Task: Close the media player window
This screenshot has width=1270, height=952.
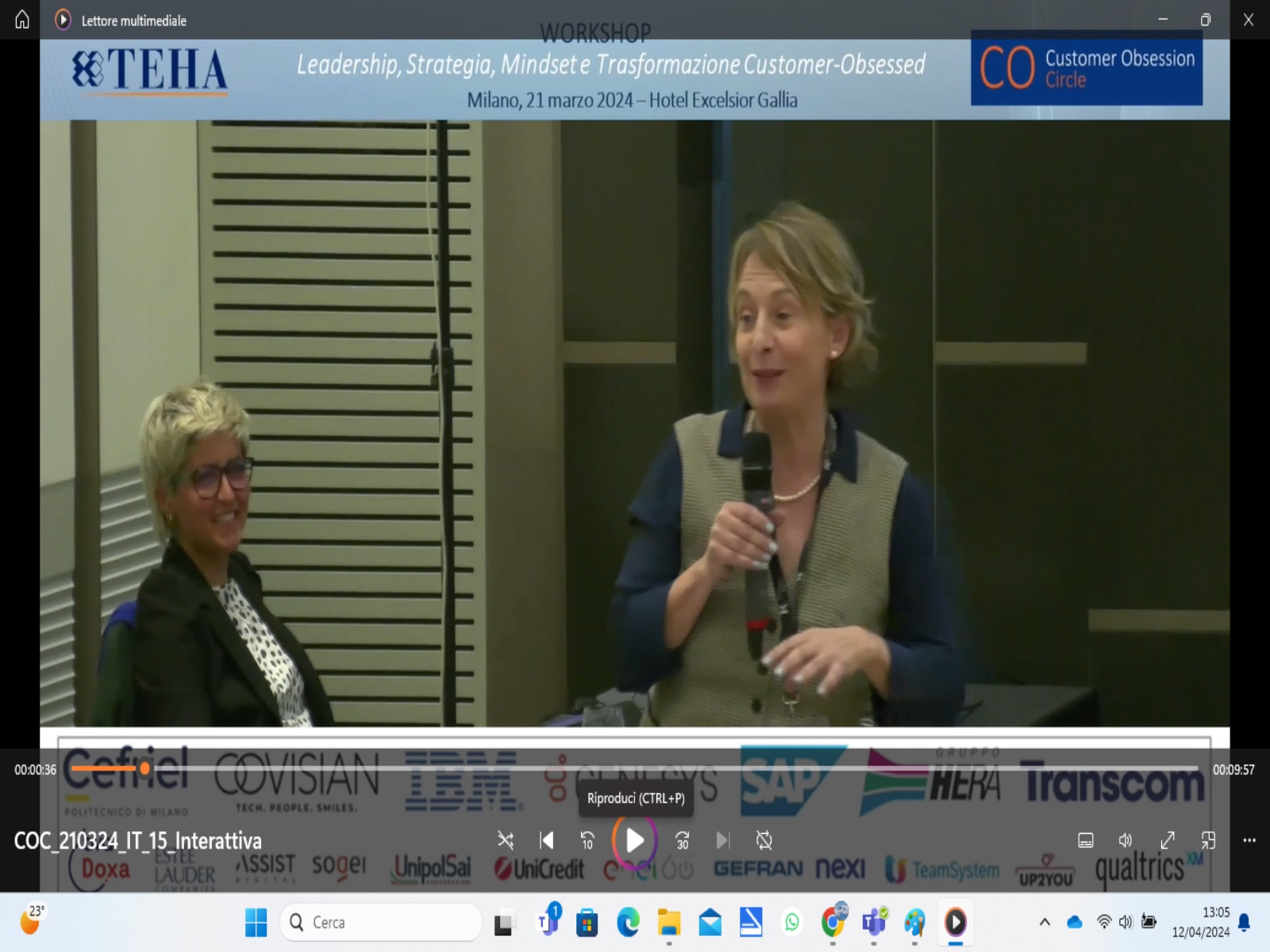Action: [1249, 20]
